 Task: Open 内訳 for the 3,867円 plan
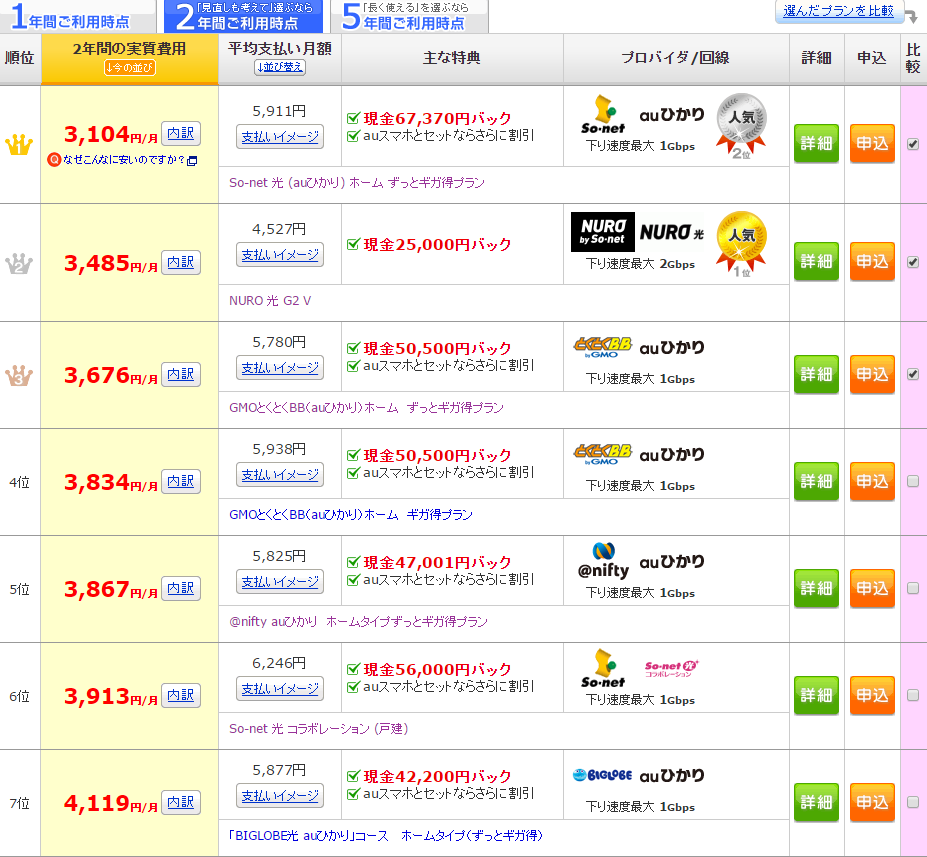pyautogui.click(x=181, y=588)
